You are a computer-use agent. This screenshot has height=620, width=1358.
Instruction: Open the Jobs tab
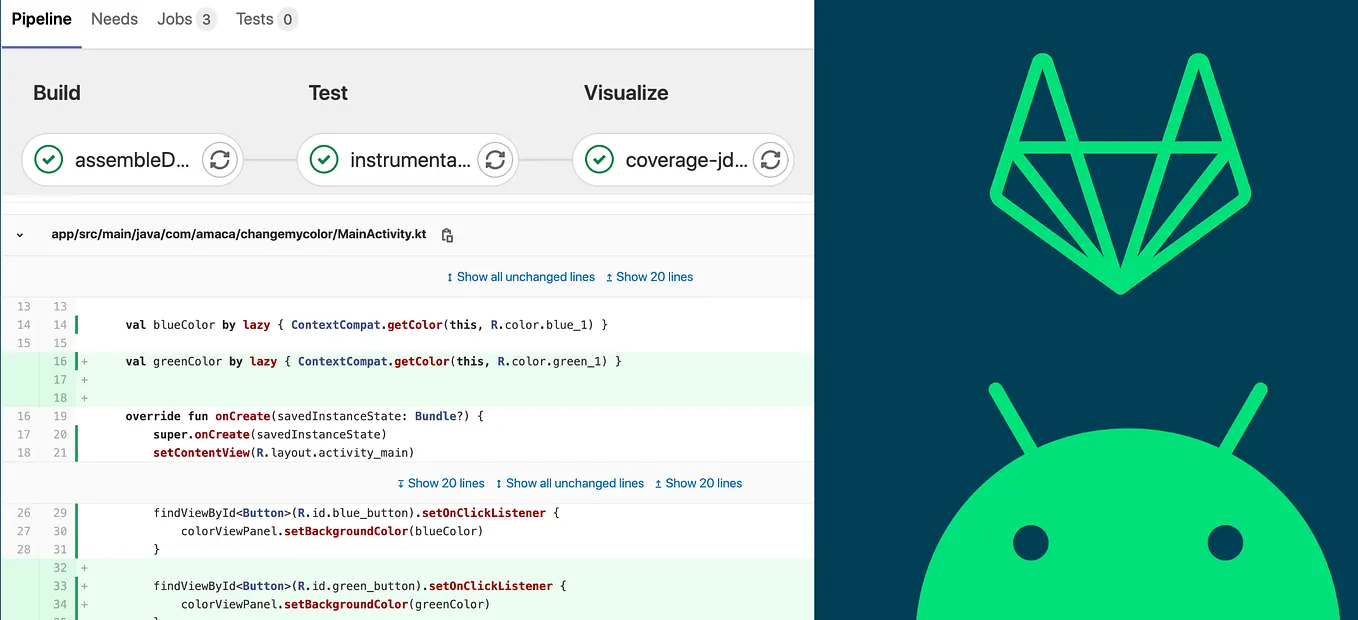click(x=186, y=19)
